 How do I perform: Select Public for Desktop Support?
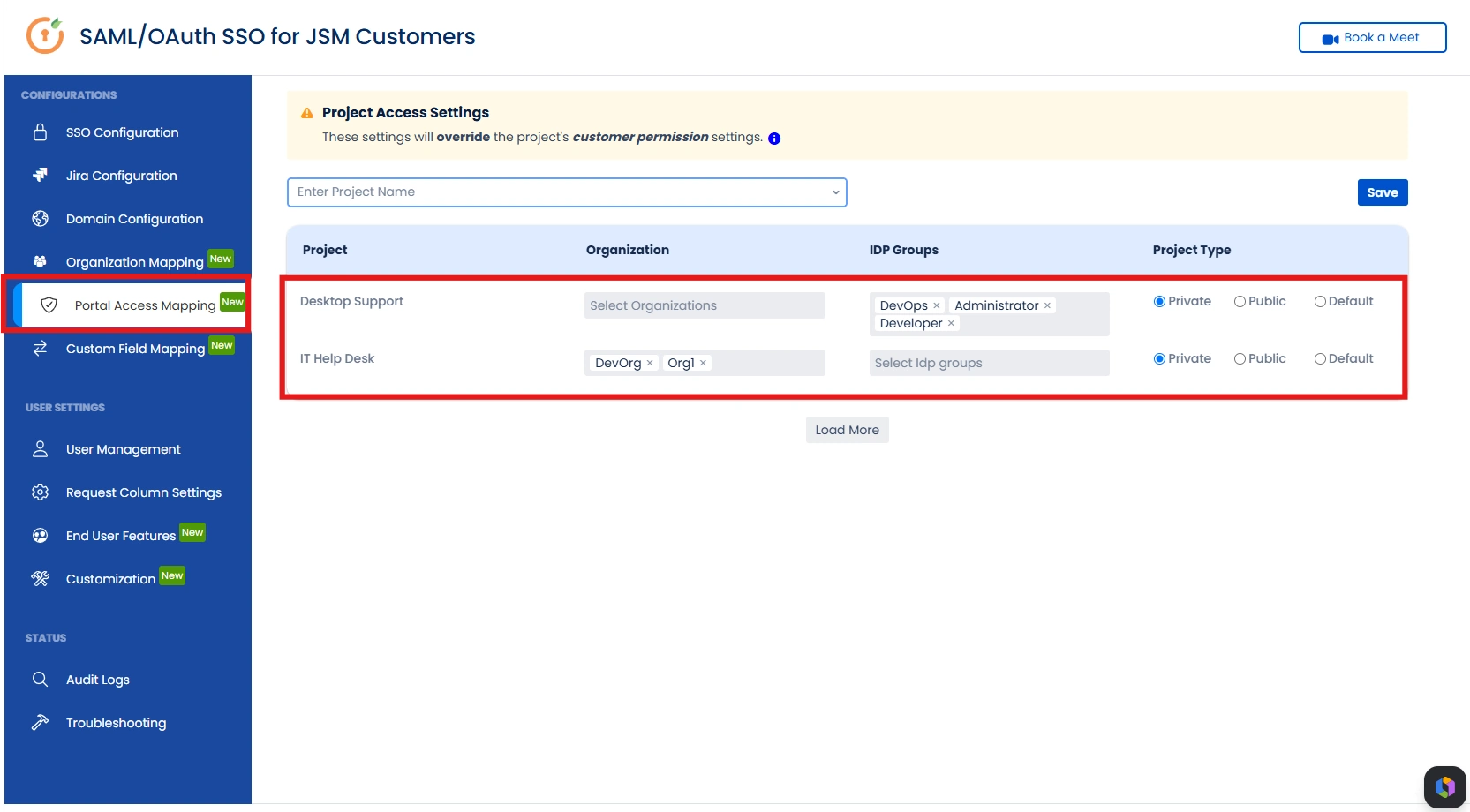[x=1240, y=301]
